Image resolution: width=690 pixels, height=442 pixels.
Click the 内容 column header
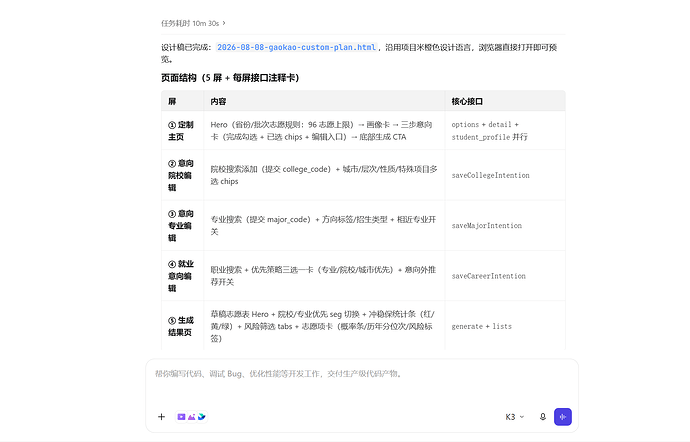pos(218,101)
